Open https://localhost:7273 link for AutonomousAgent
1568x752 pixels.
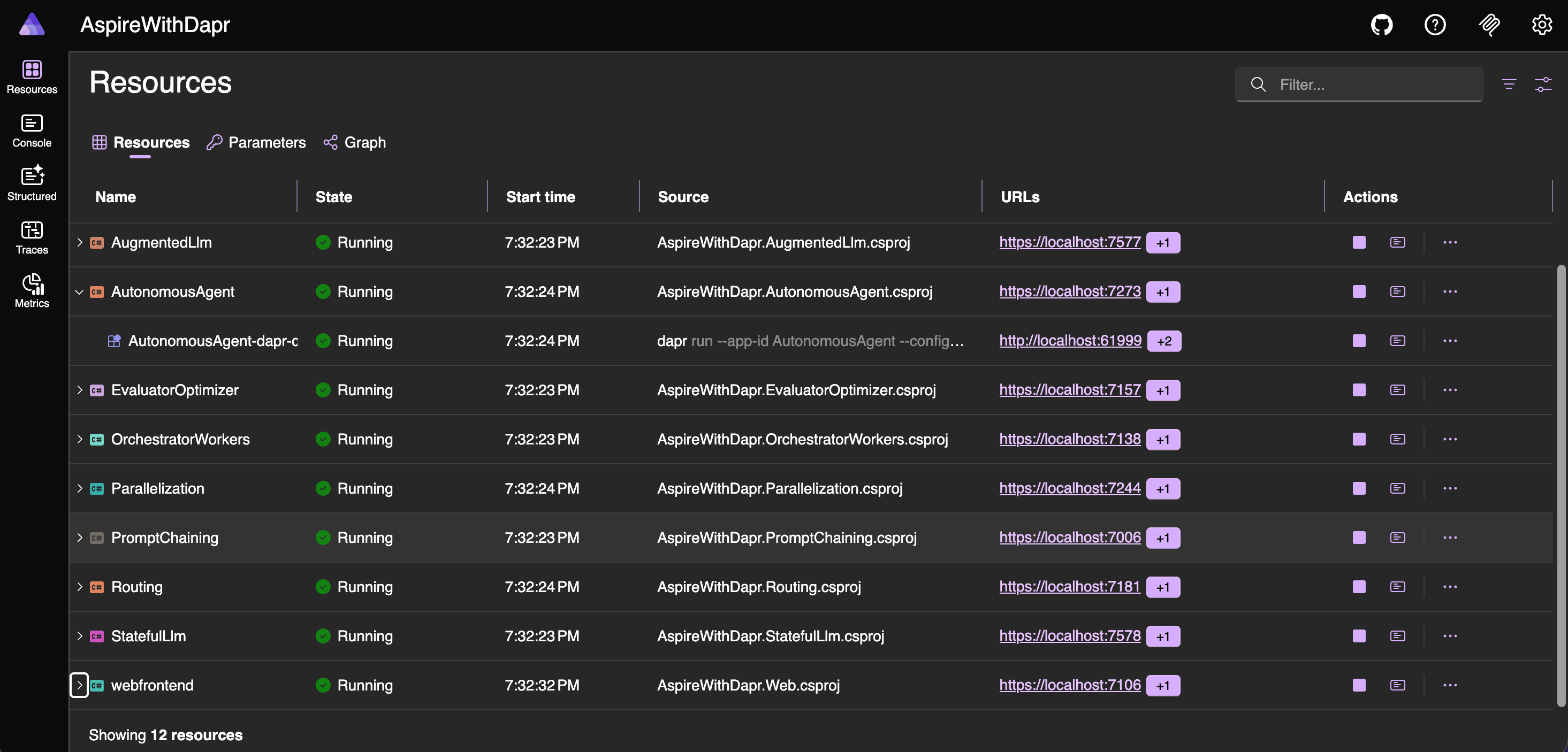point(1069,291)
